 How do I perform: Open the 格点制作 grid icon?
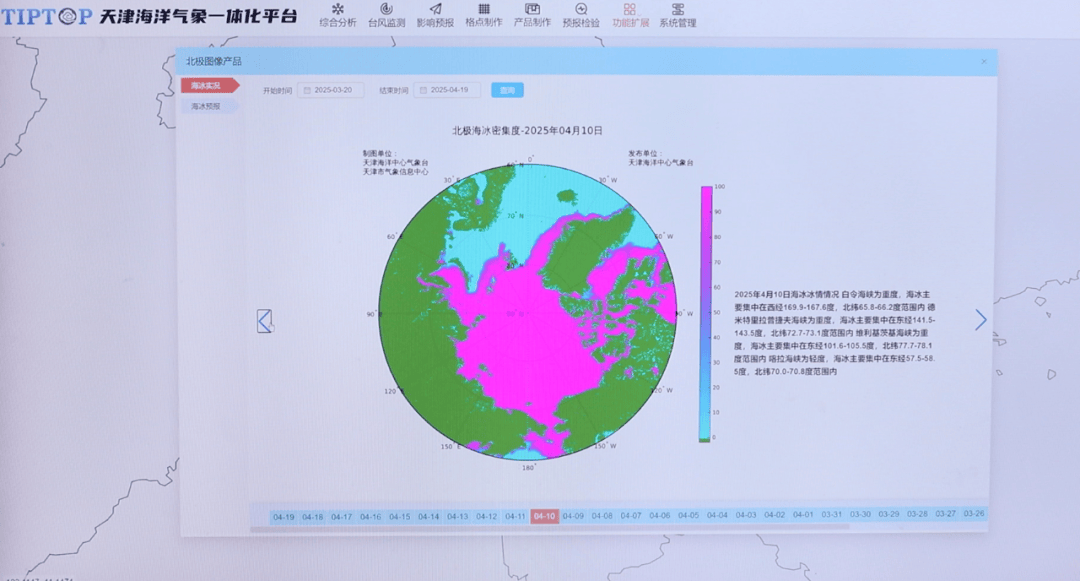coord(484,9)
